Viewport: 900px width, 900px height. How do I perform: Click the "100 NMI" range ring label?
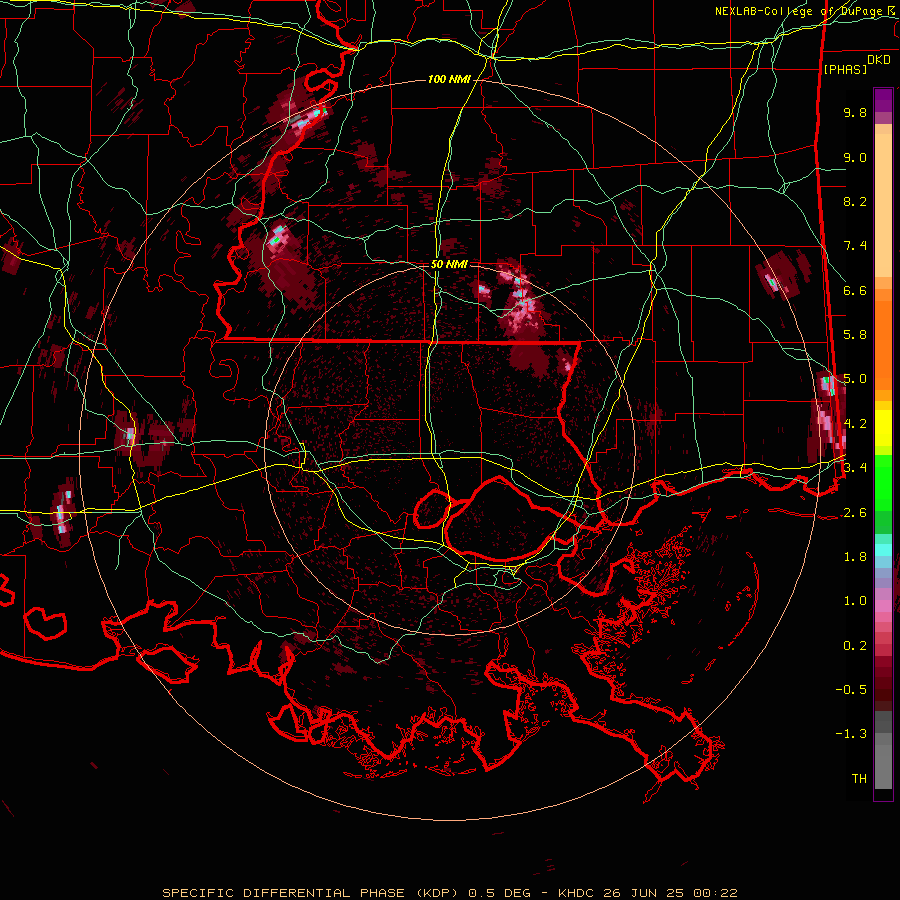448,79
